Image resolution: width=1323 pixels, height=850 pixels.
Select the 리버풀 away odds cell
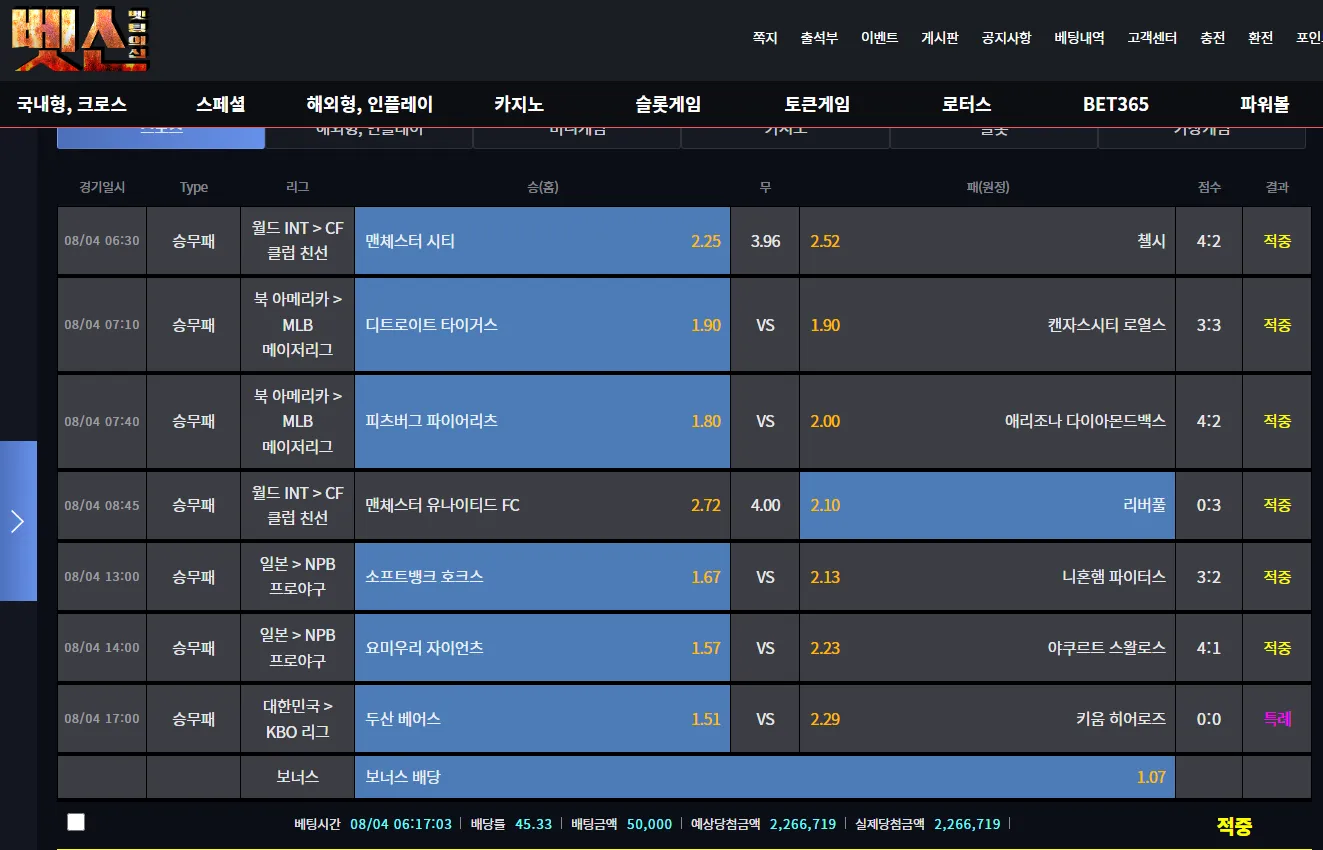tap(987, 505)
